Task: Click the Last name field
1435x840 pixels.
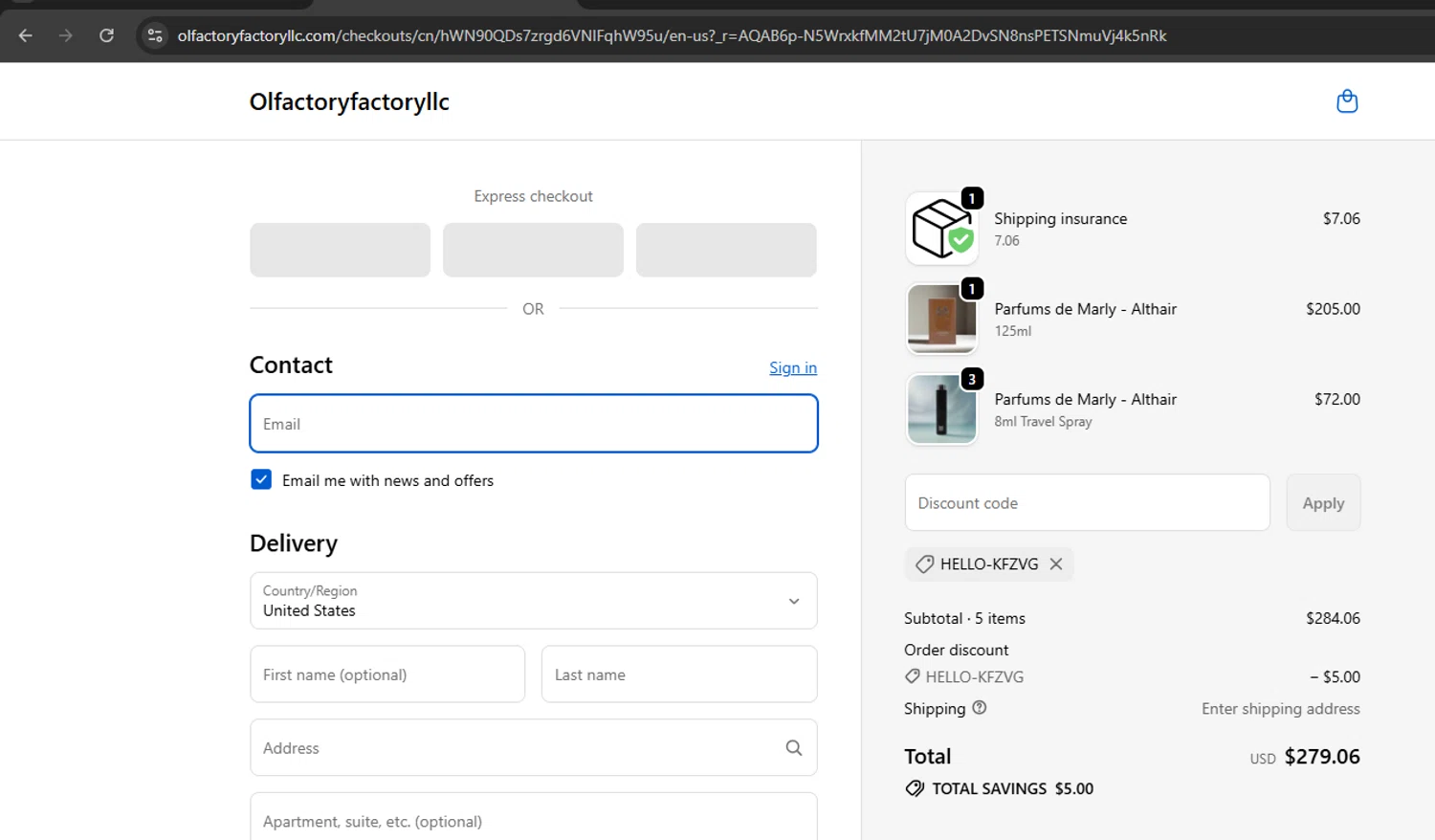Action: pyautogui.click(x=679, y=674)
